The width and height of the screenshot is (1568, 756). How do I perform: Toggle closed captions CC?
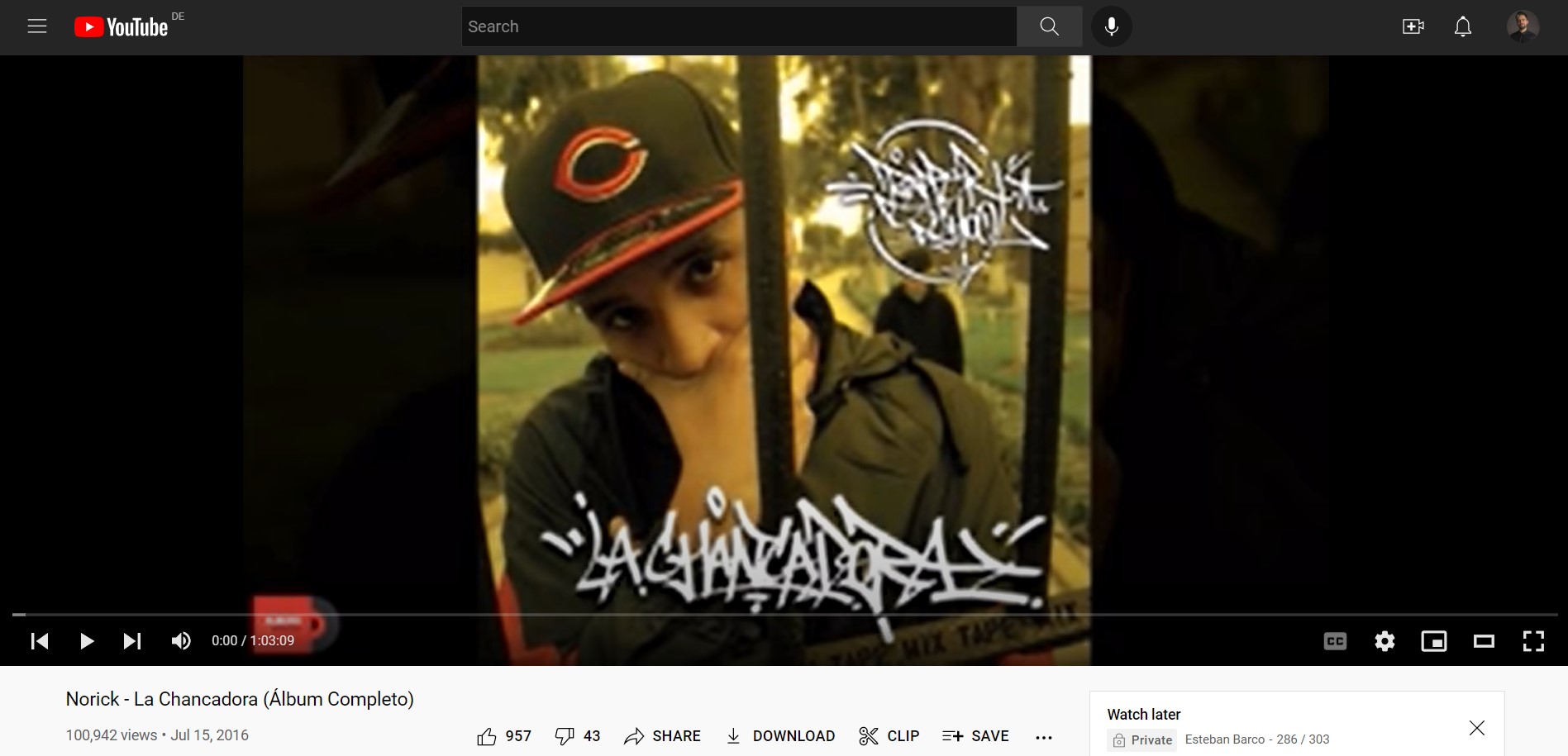1336,640
